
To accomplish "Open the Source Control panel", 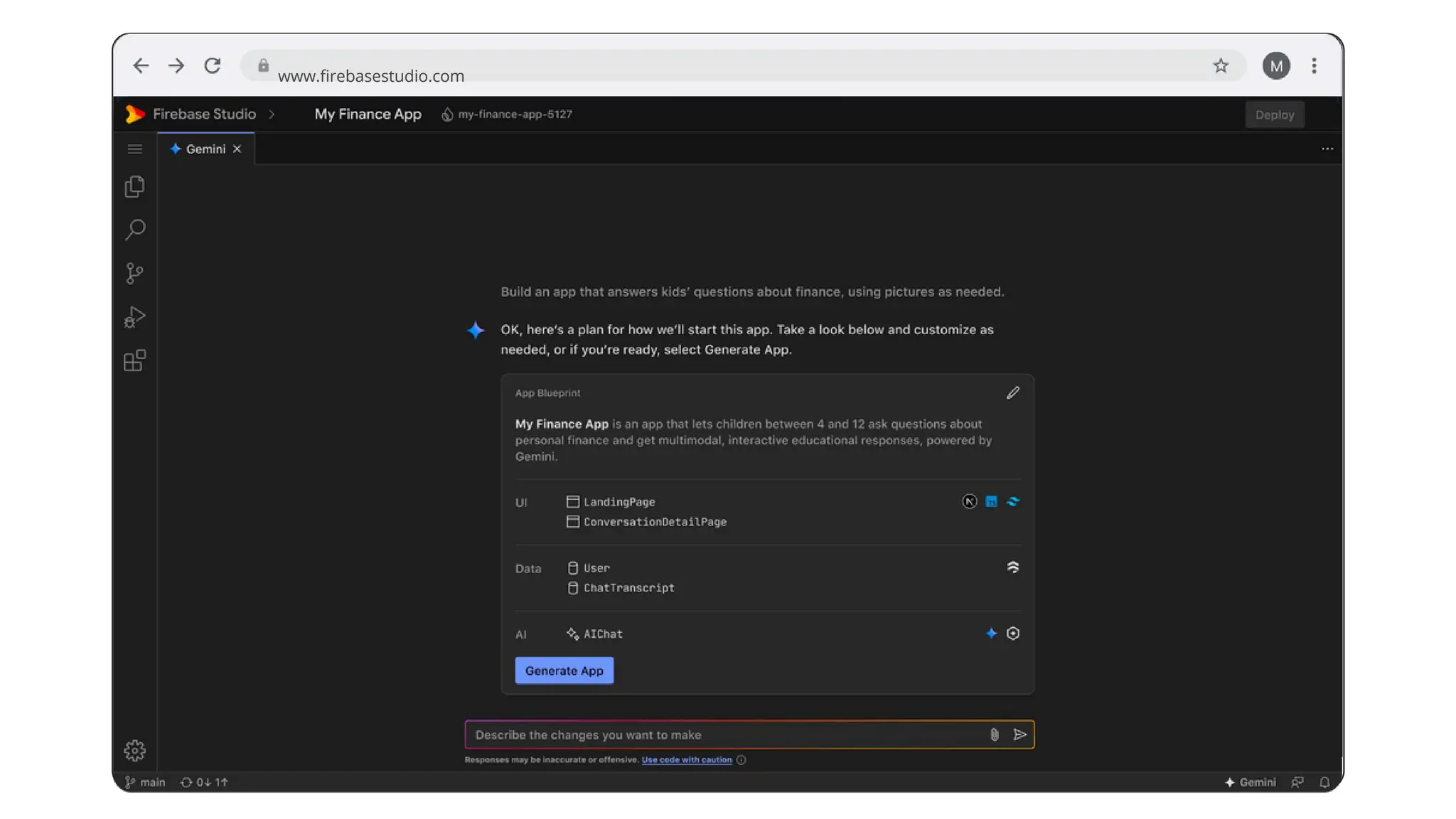I will [134, 274].
